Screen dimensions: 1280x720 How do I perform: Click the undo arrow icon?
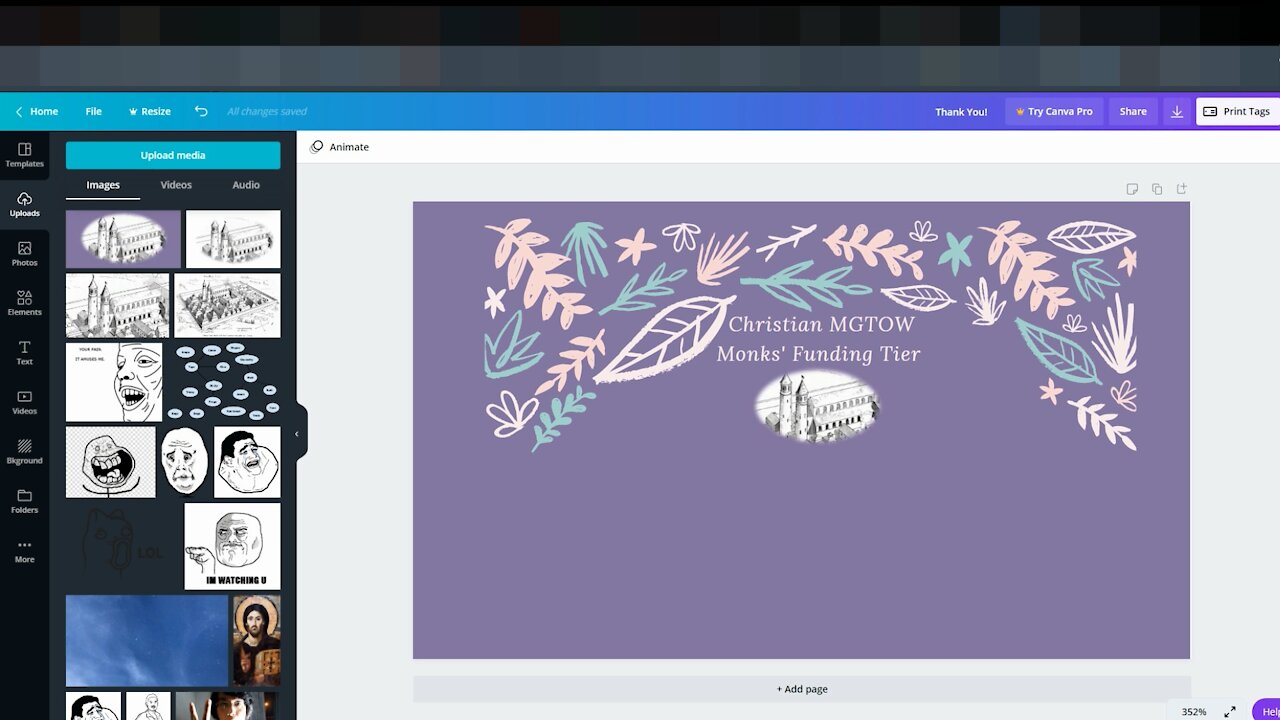201,111
